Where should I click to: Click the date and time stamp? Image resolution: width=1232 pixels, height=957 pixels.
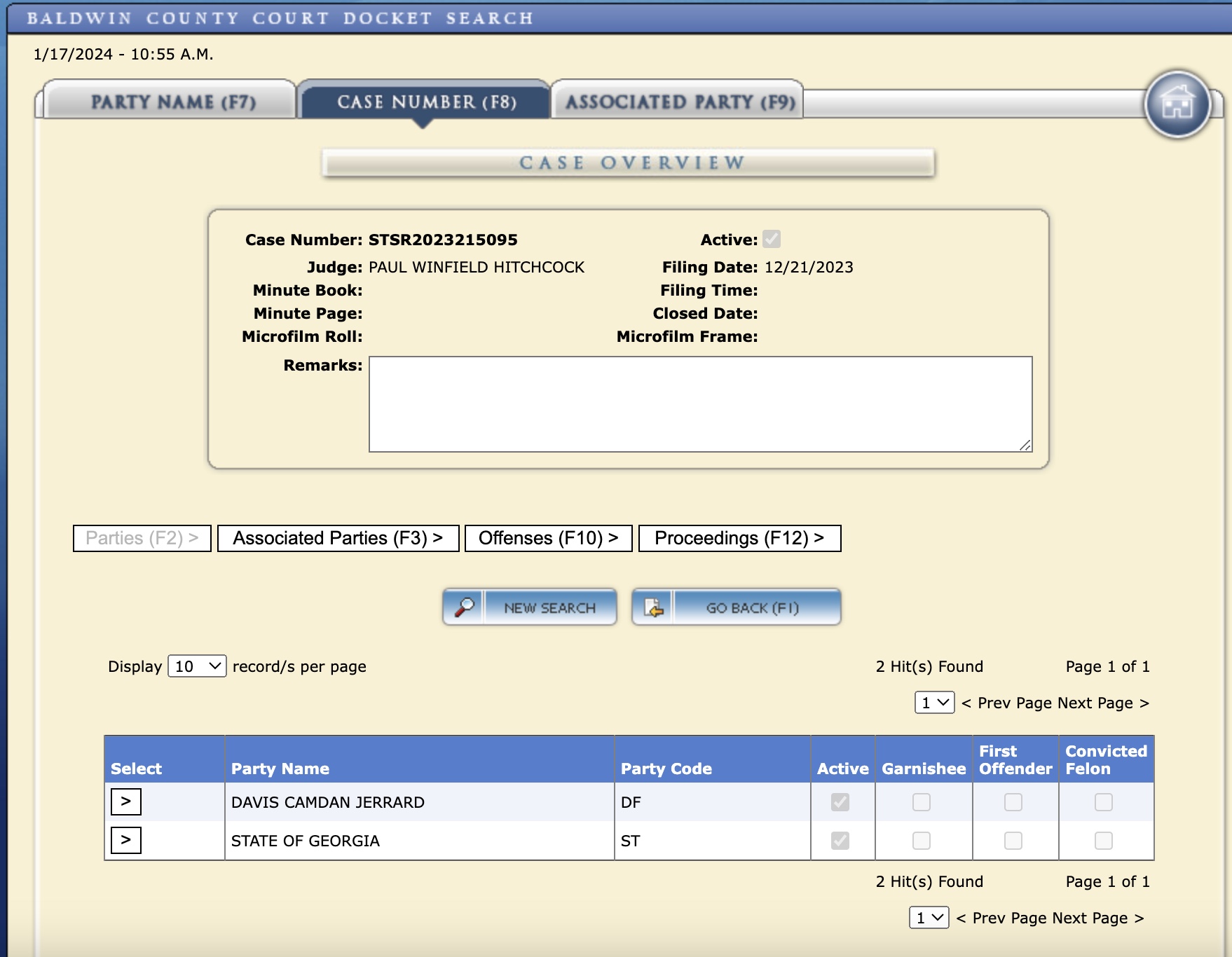tap(123, 54)
